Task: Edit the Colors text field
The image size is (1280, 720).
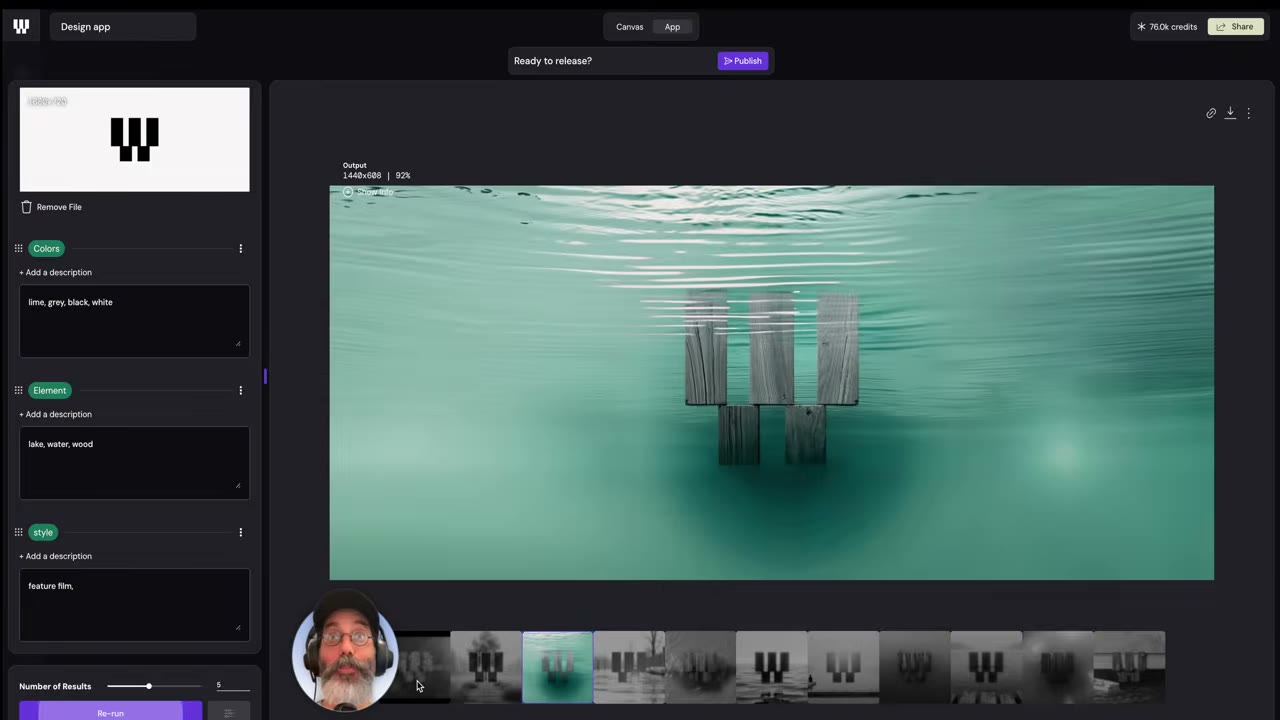Action: [134, 321]
